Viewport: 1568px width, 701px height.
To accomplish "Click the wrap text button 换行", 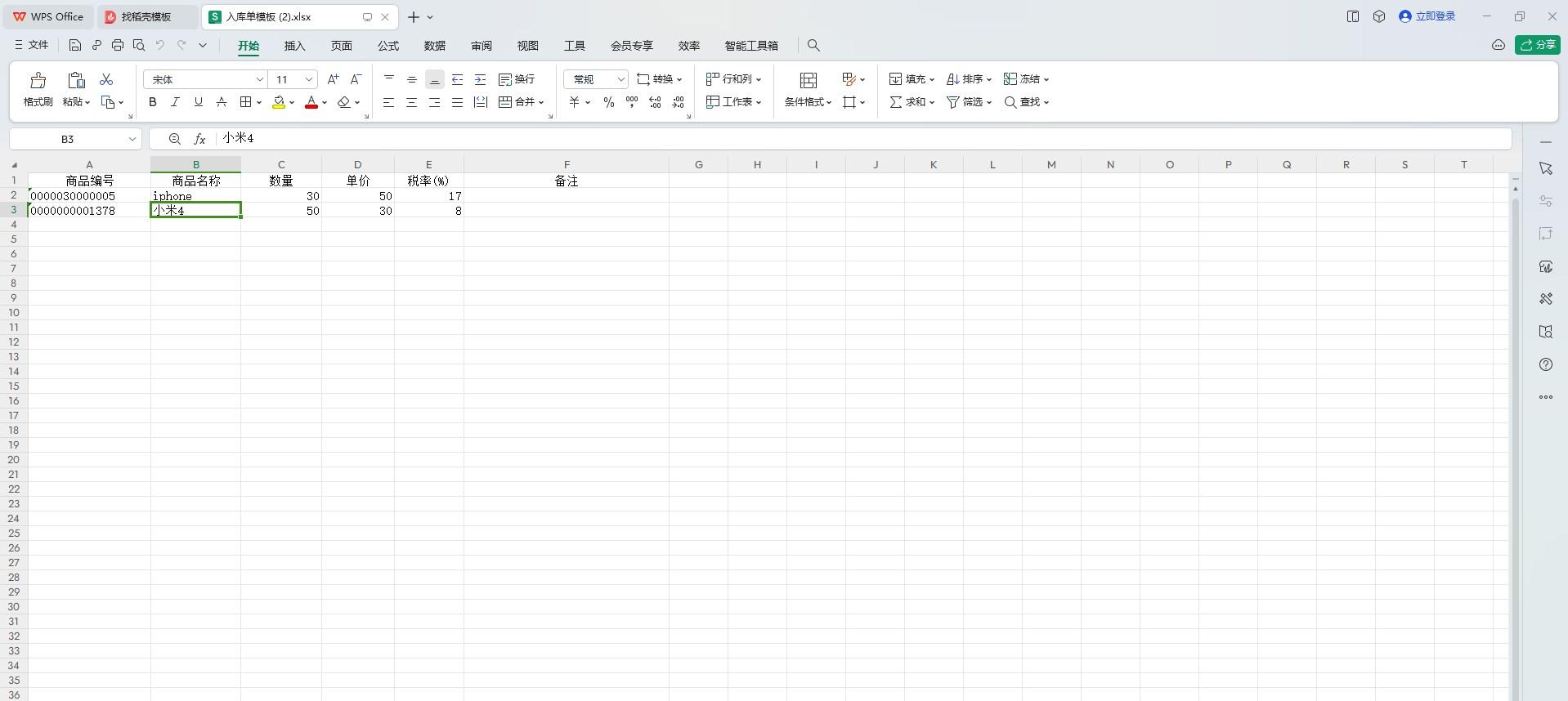I will (517, 79).
